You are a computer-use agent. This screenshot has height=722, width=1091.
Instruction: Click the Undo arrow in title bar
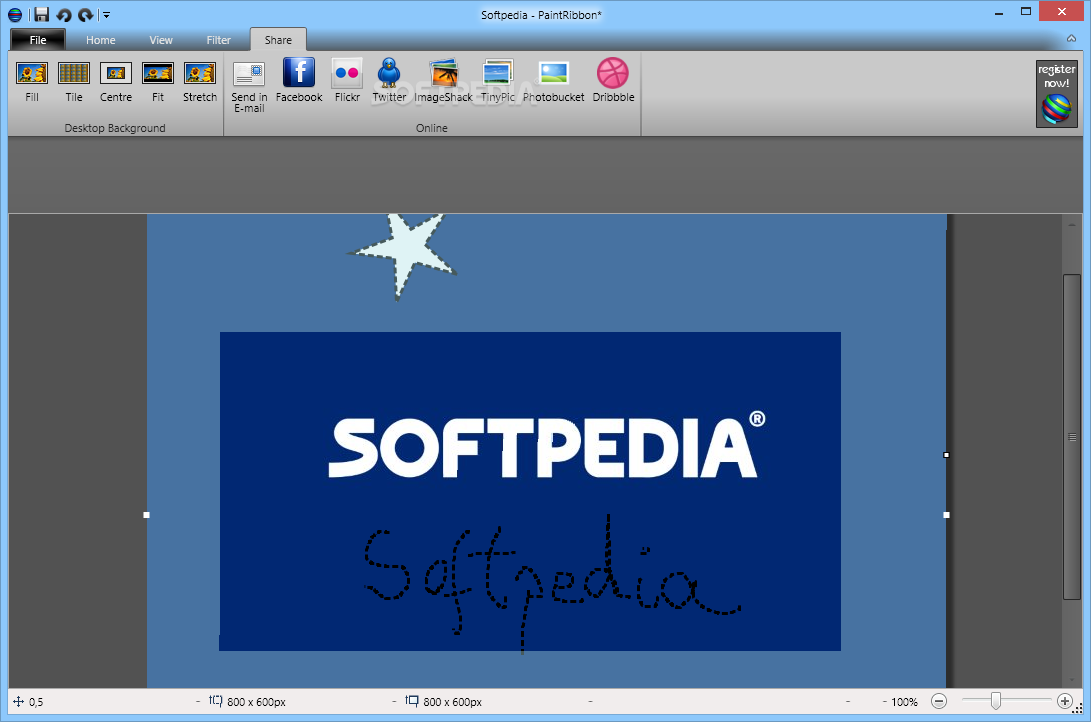coord(64,14)
